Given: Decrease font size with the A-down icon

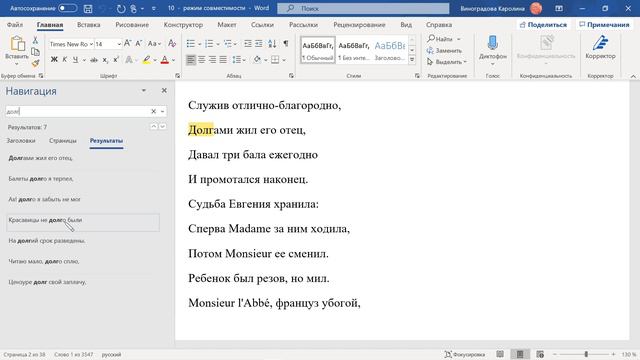Looking at the screenshot, I should point(139,43).
